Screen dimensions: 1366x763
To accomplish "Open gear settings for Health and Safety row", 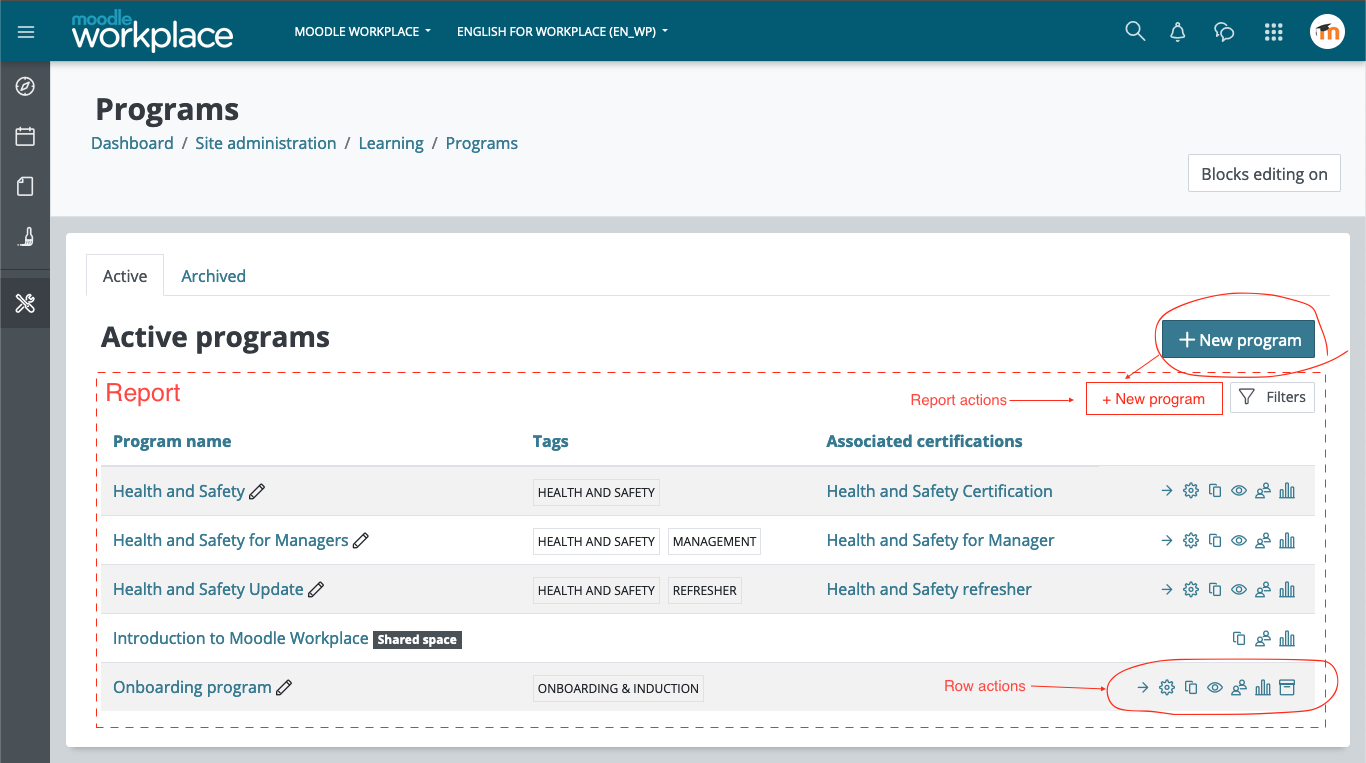I will coord(1191,491).
